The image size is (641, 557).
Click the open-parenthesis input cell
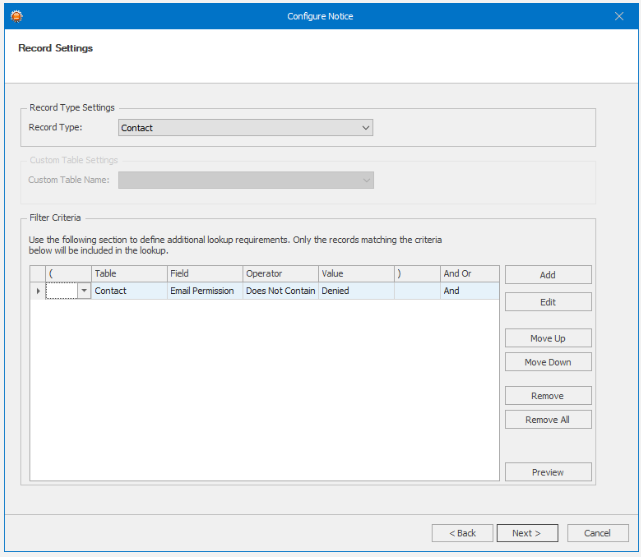point(61,291)
